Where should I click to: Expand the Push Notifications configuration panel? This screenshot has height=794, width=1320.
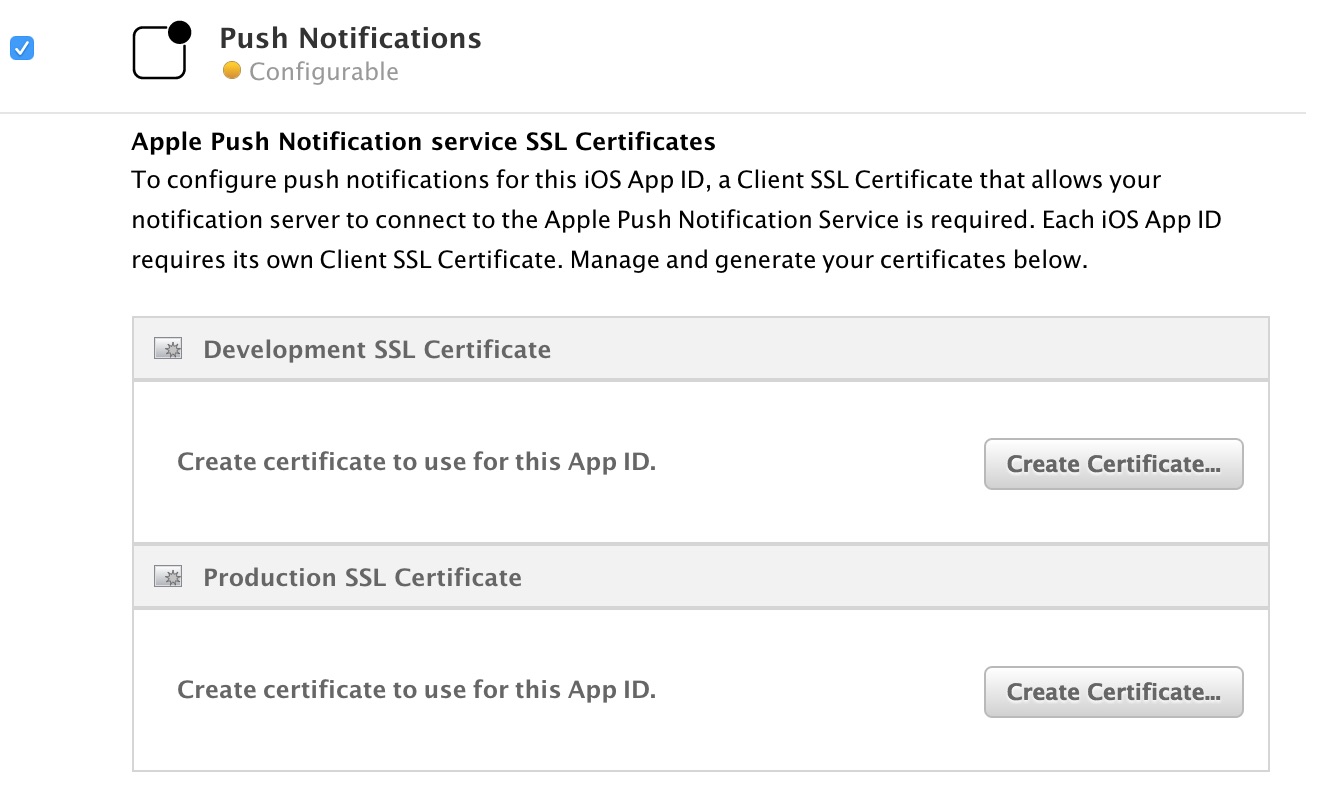(350, 38)
